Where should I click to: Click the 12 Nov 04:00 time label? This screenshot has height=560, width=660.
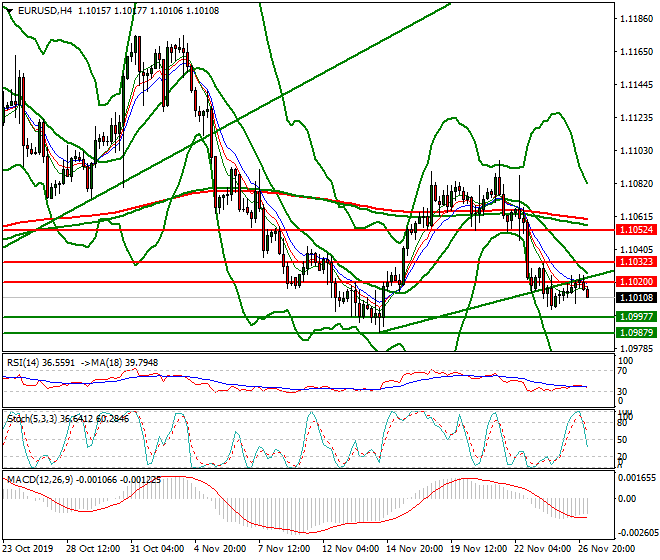pos(350,549)
